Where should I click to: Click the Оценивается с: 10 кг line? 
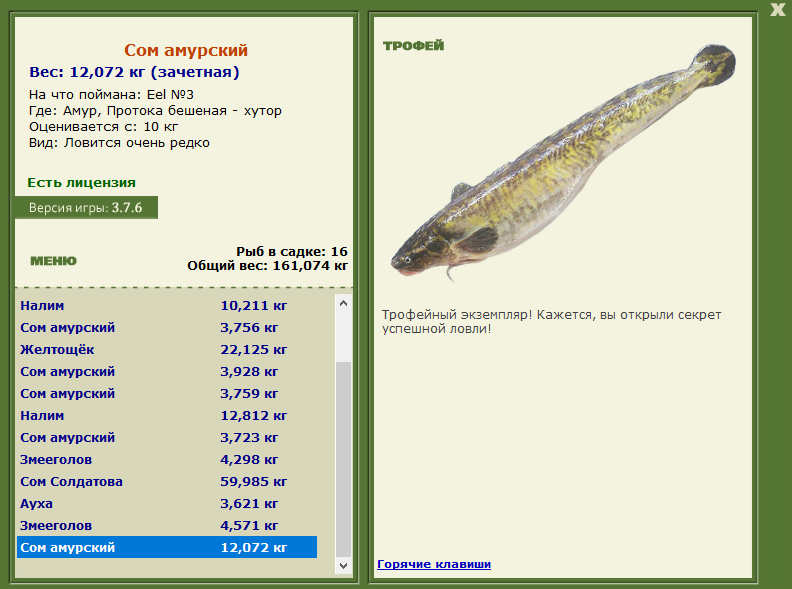[103, 127]
